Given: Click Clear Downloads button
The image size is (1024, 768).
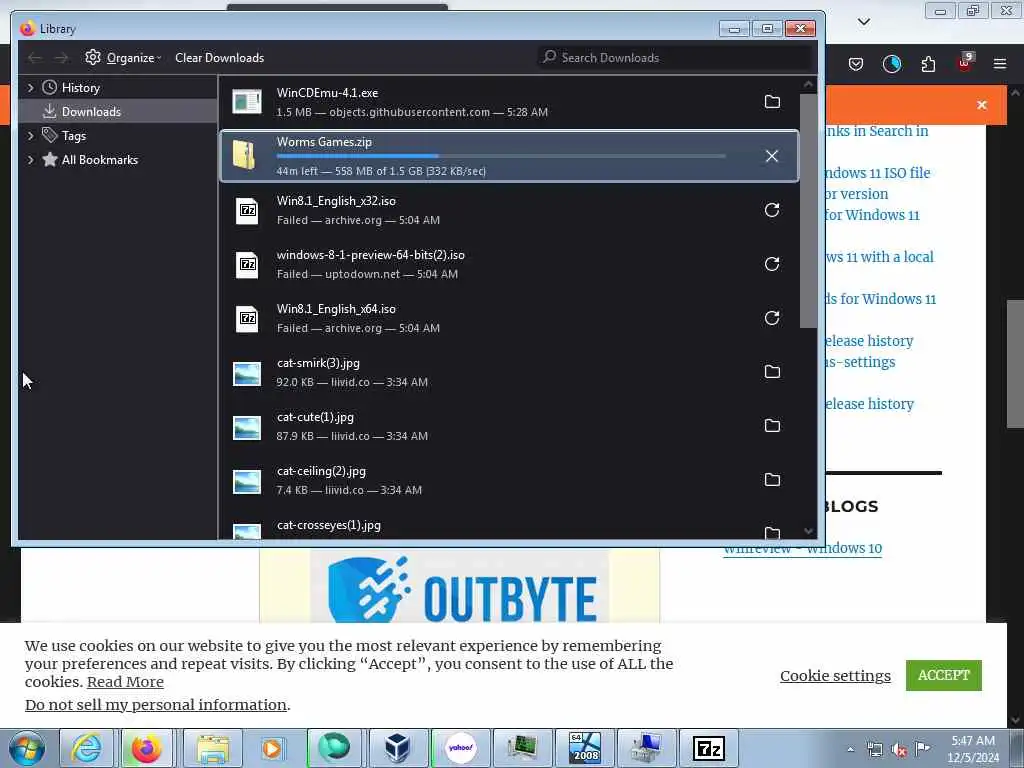Looking at the screenshot, I should point(219,57).
